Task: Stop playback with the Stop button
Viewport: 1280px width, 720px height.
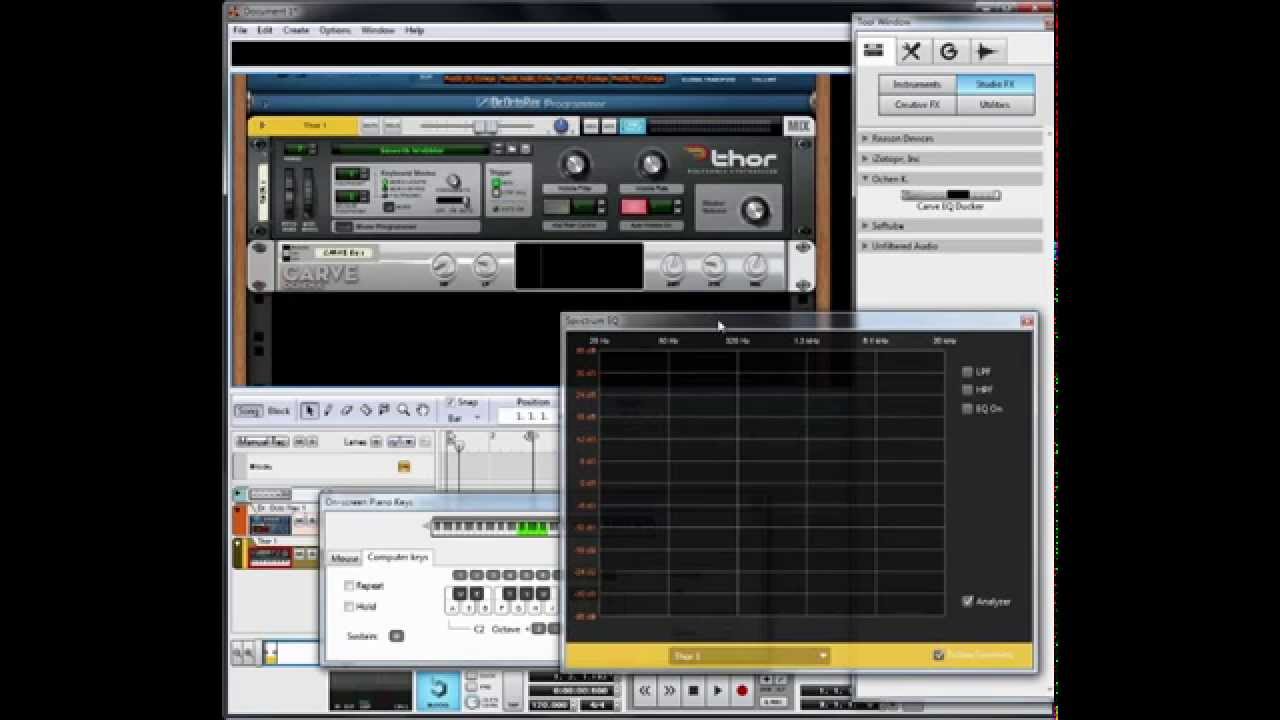Action: click(x=693, y=690)
